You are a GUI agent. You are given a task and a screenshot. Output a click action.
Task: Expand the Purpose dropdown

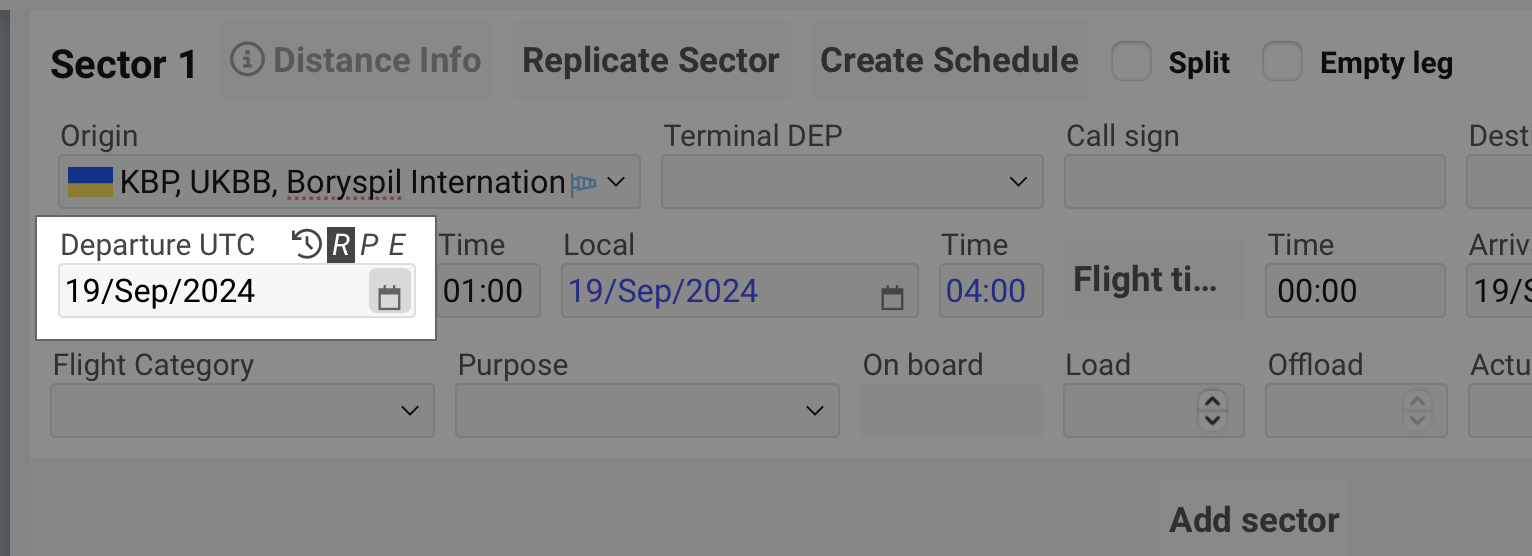coord(814,411)
